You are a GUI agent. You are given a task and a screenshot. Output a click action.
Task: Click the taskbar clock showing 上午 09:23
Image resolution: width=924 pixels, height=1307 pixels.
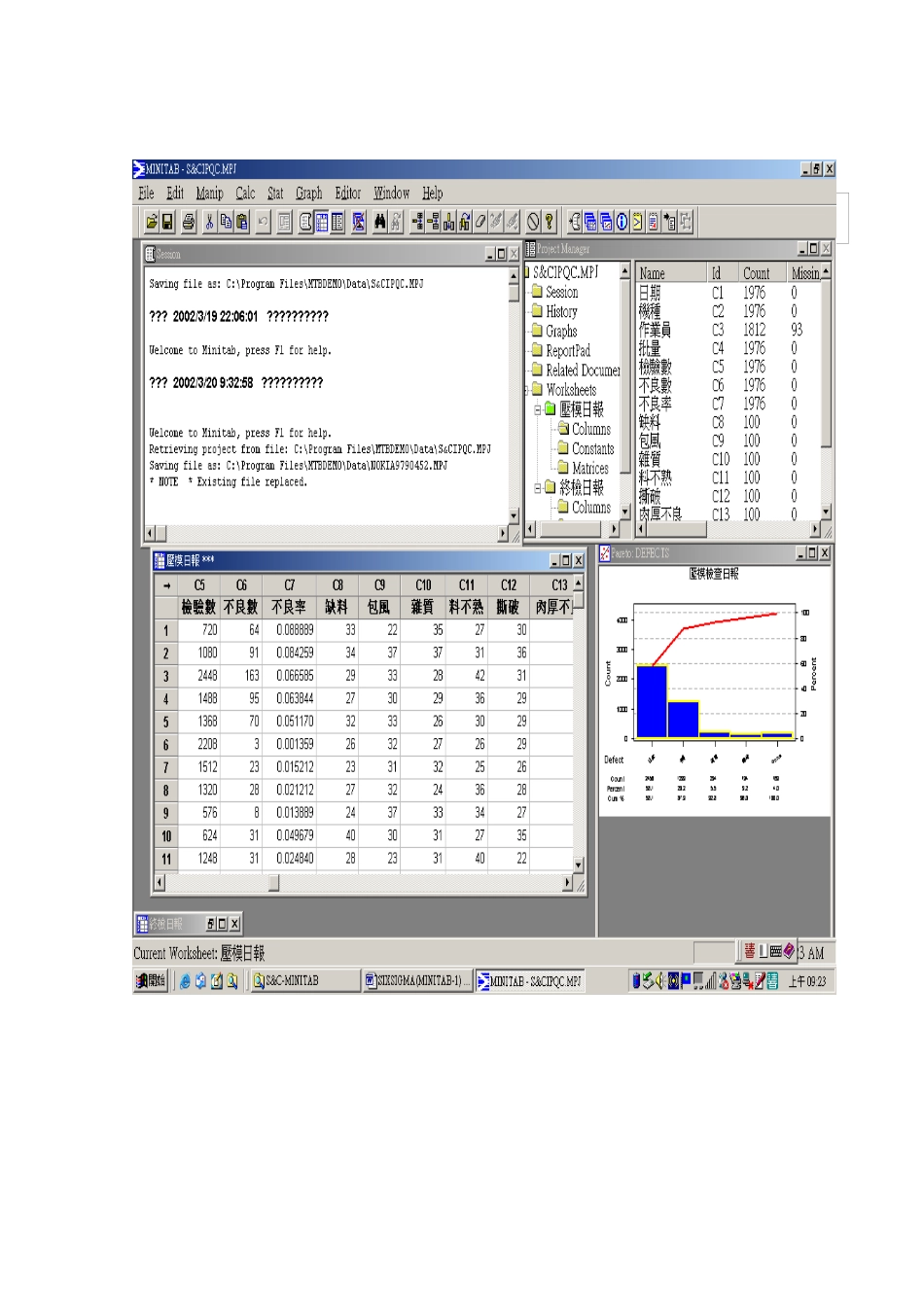coord(808,981)
